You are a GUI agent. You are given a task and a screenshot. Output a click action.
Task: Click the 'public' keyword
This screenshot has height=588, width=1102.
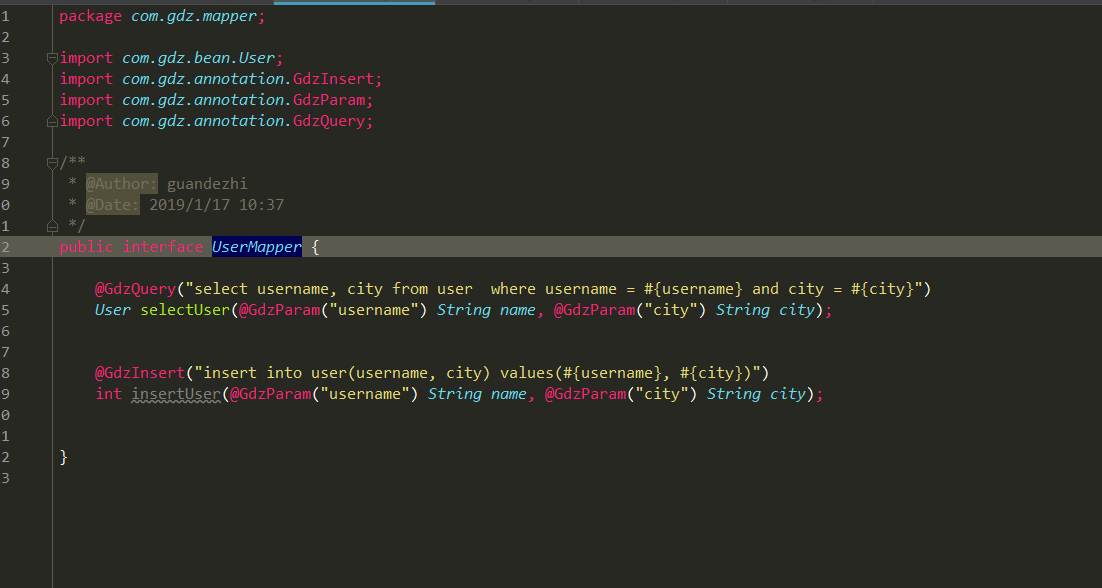pyautogui.click(x=86, y=247)
